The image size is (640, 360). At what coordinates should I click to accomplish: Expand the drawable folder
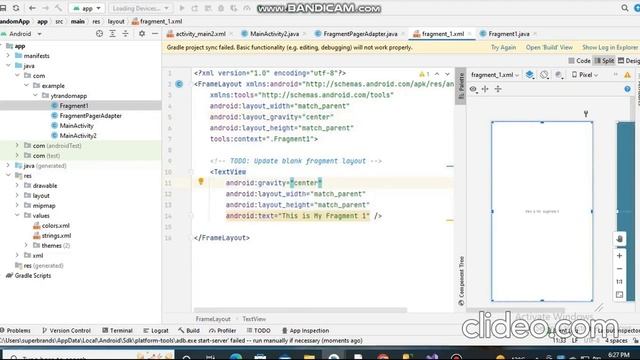tap(17, 185)
